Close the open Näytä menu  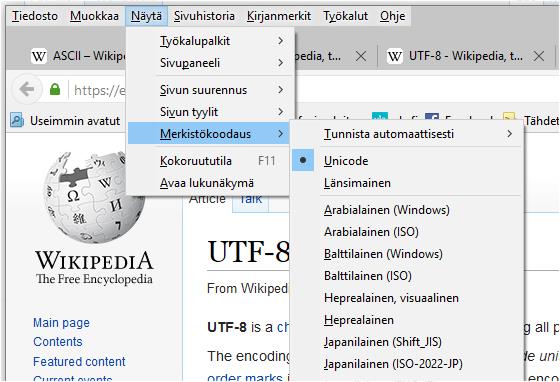click(x=146, y=16)
